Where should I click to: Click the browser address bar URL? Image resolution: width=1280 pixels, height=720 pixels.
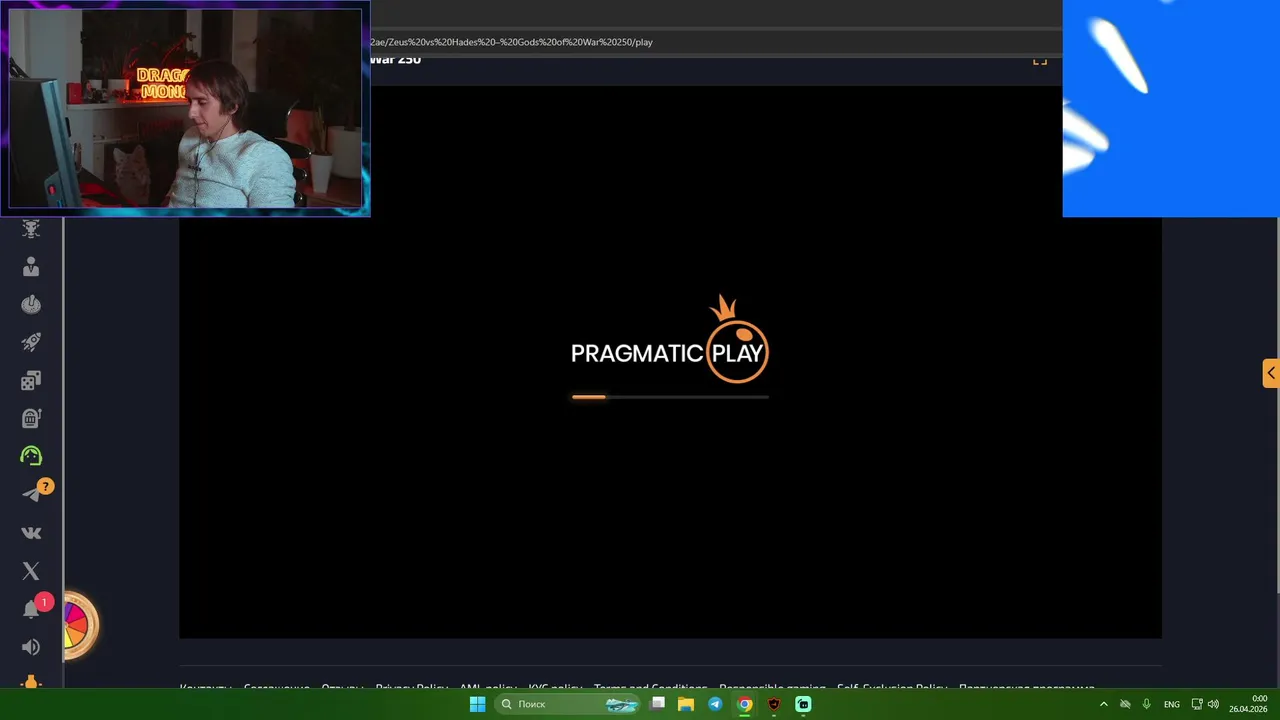[x=512, y=42]
